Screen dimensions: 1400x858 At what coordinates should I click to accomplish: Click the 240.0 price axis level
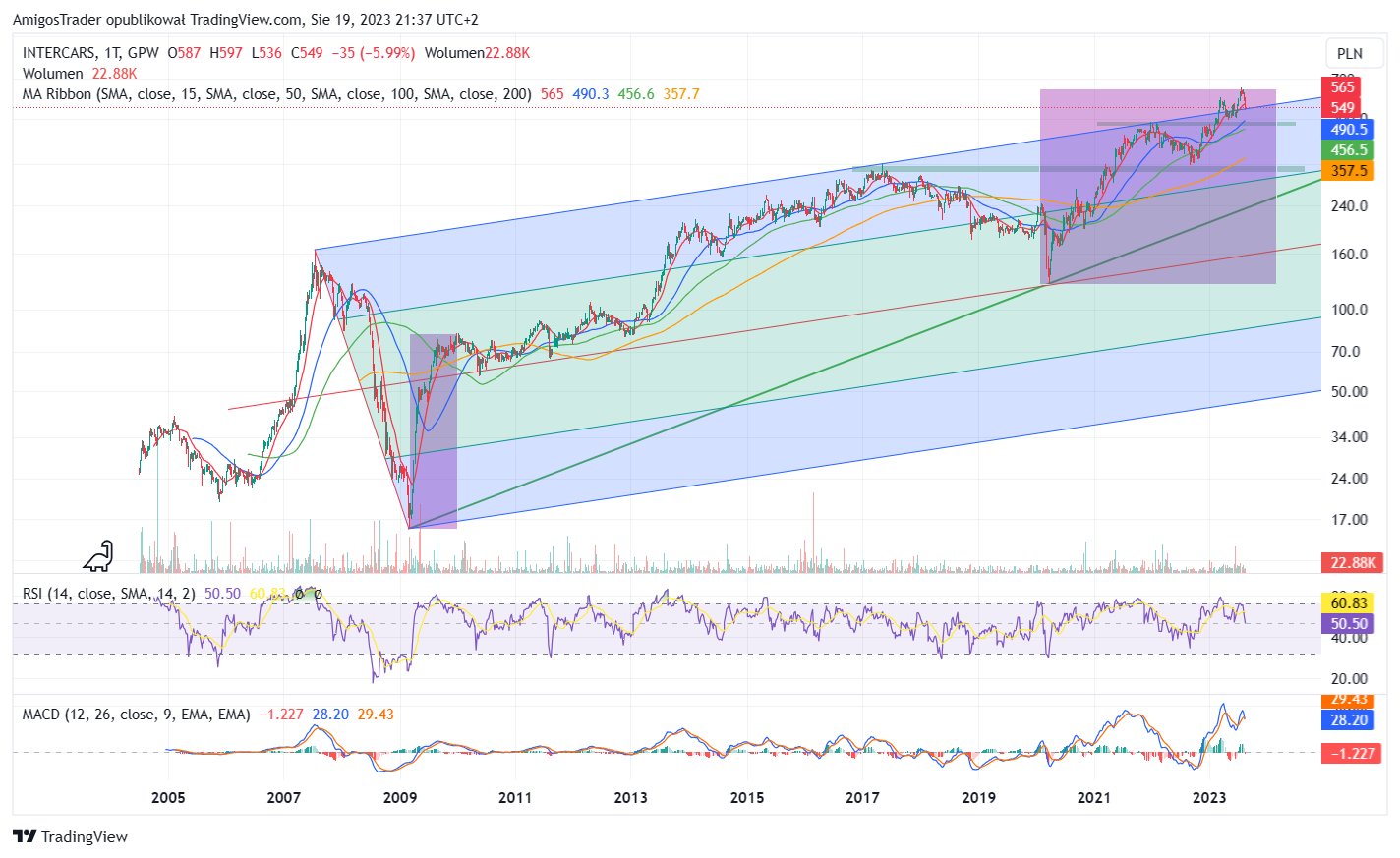tap(1349, 206)
